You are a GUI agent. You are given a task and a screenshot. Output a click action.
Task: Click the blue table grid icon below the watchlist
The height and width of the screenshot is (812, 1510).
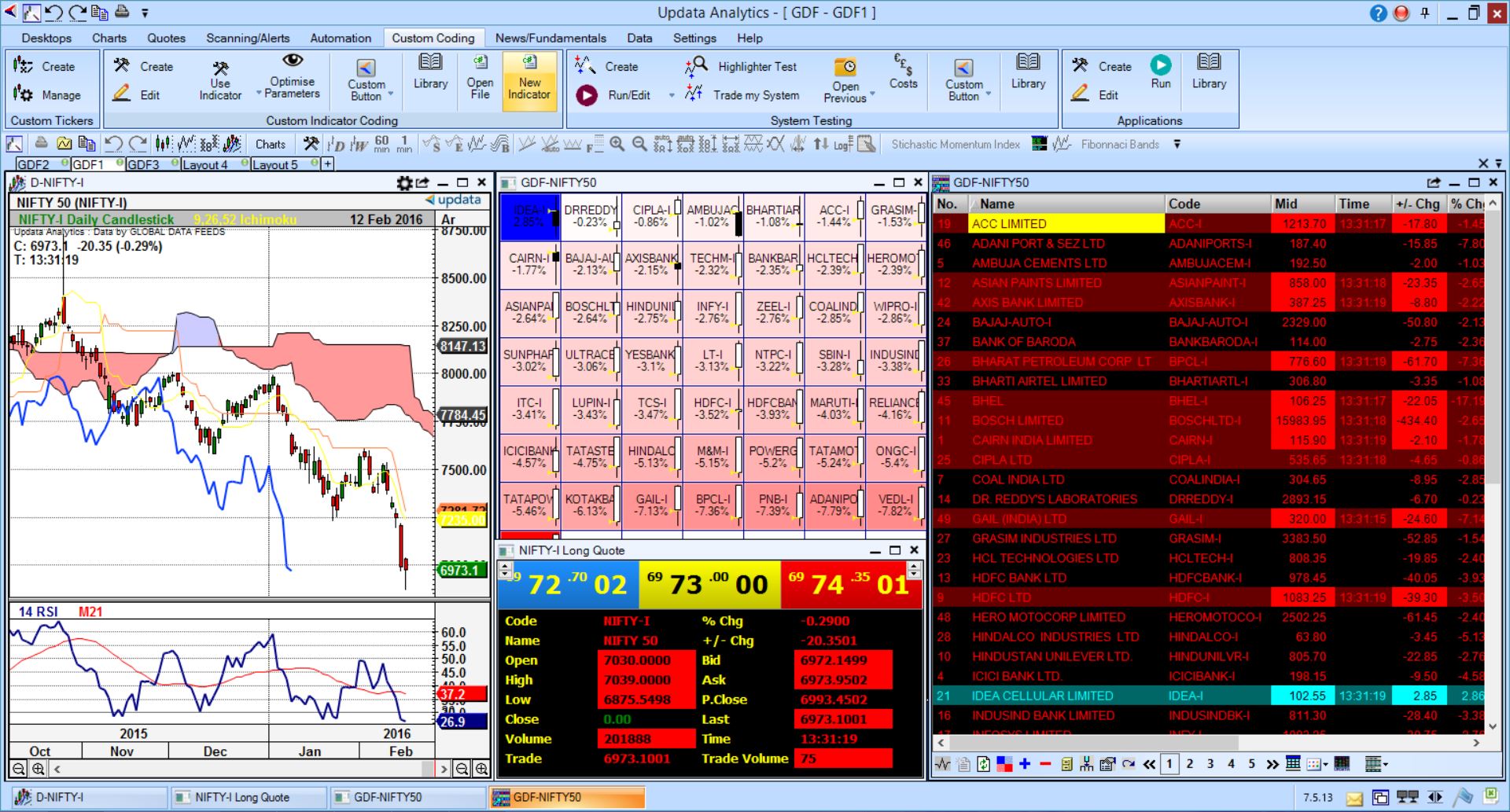pos(1293,763)
